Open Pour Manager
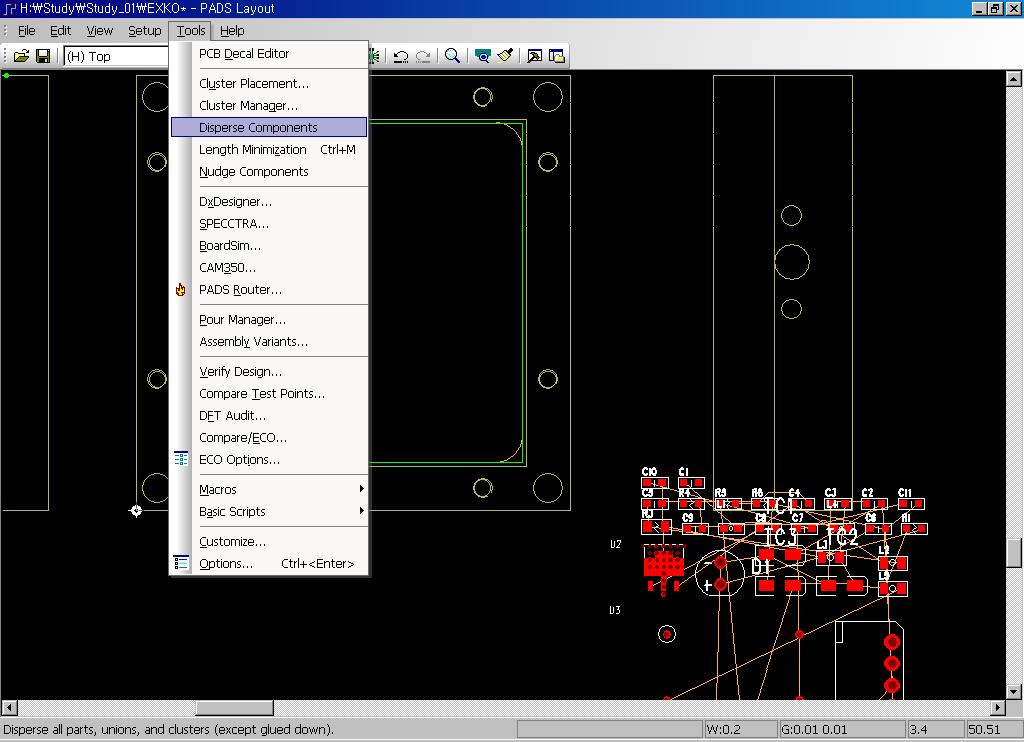This screenshot has width=1024, height=742. point(269,319)
